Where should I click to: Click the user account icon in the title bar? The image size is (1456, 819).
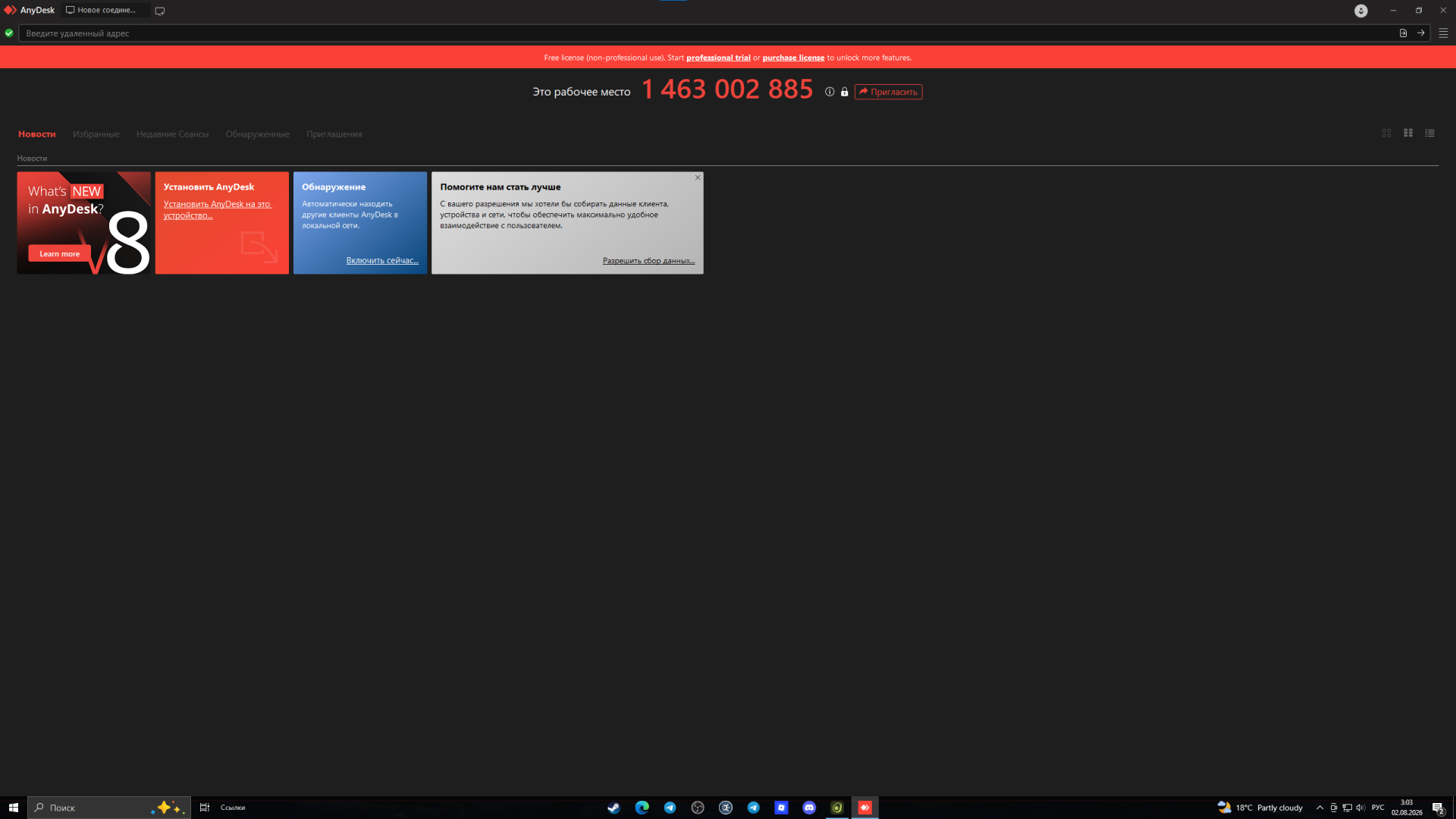coord(1361,11)
